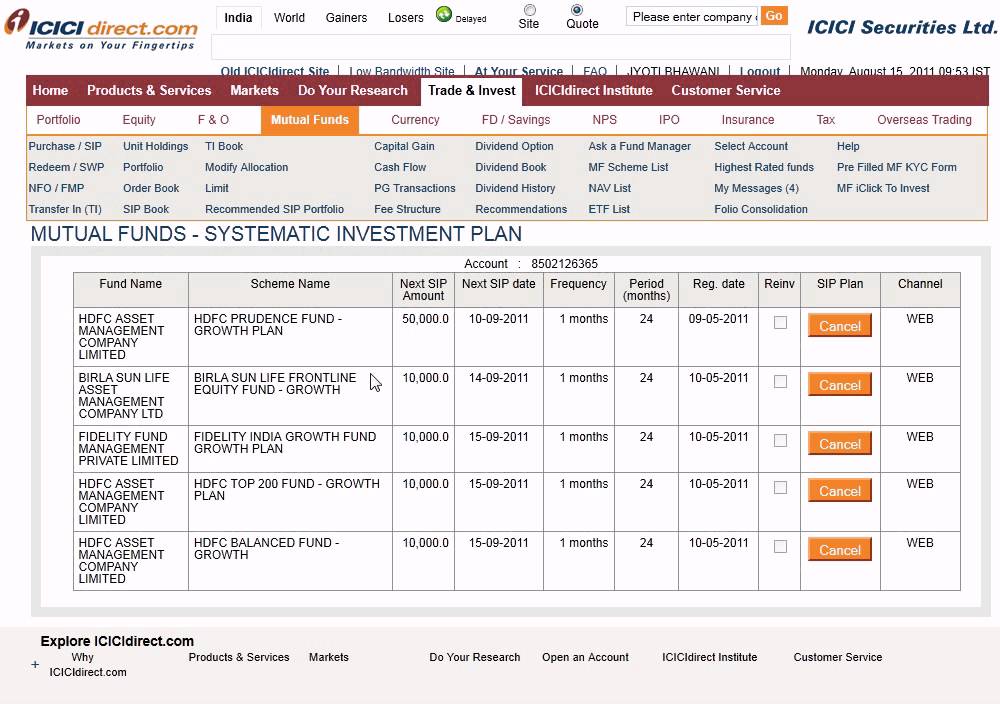Cancel the HDFC Top 200 Fund SIP
This screenshot has width=1000, height=704.
839,491
